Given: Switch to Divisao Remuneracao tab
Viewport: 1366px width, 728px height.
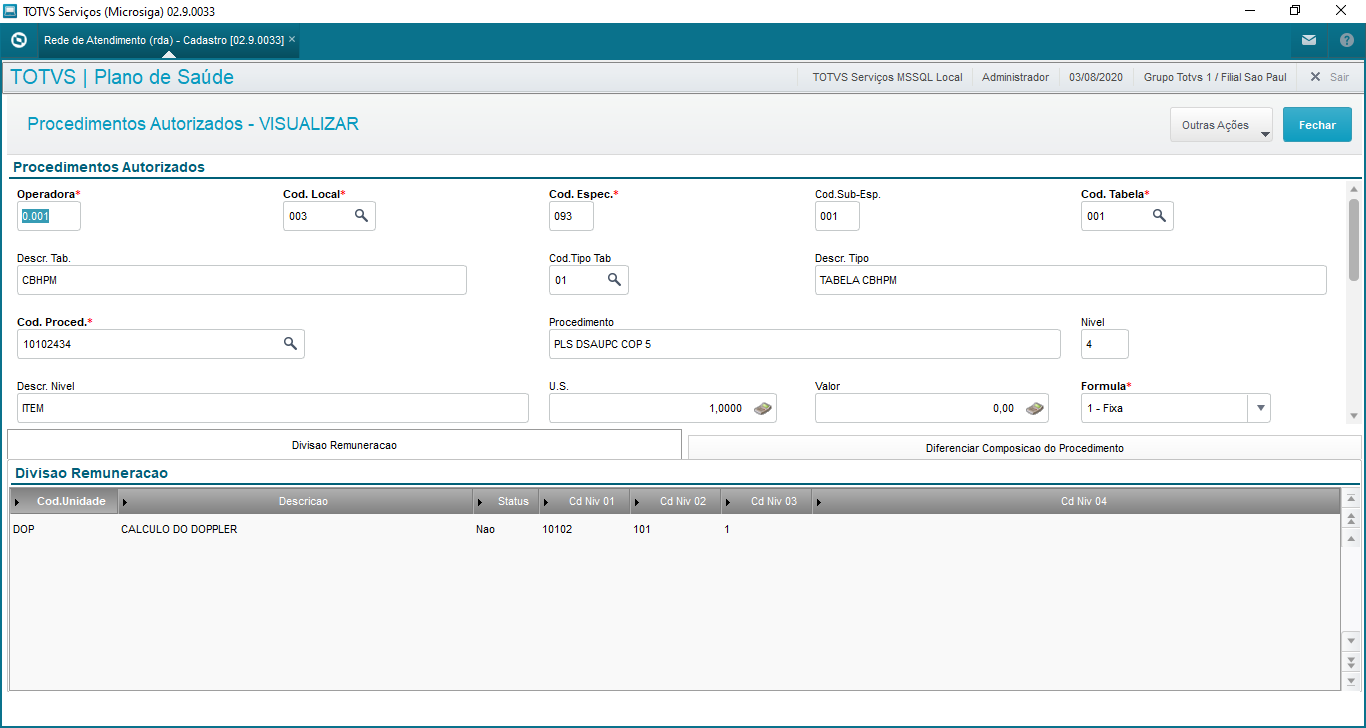Looking at the screenshot, I should click(x=344, y=445).
